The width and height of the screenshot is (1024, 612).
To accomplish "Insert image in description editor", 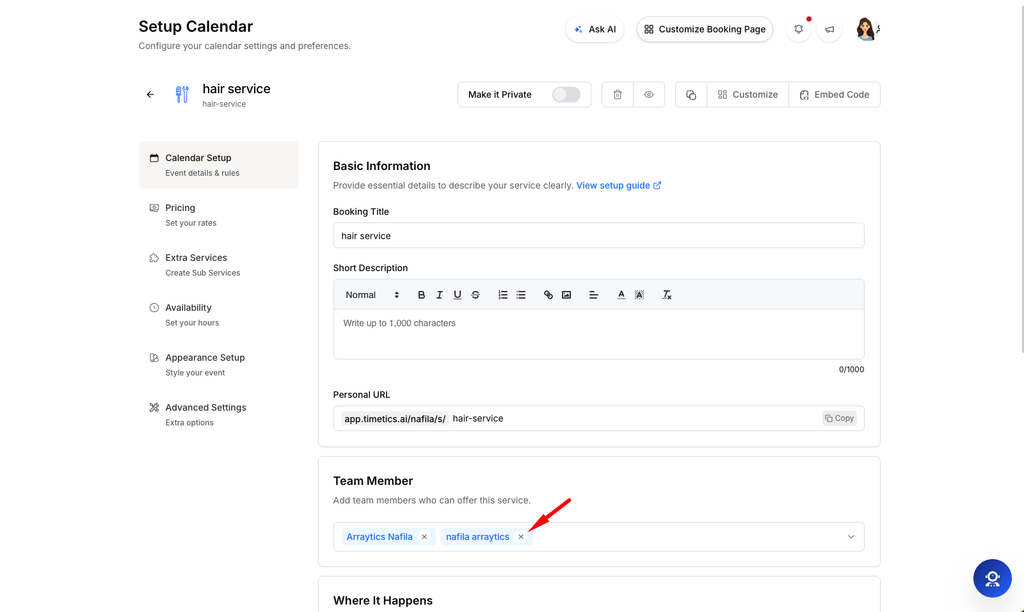I will tap(566, 295).
